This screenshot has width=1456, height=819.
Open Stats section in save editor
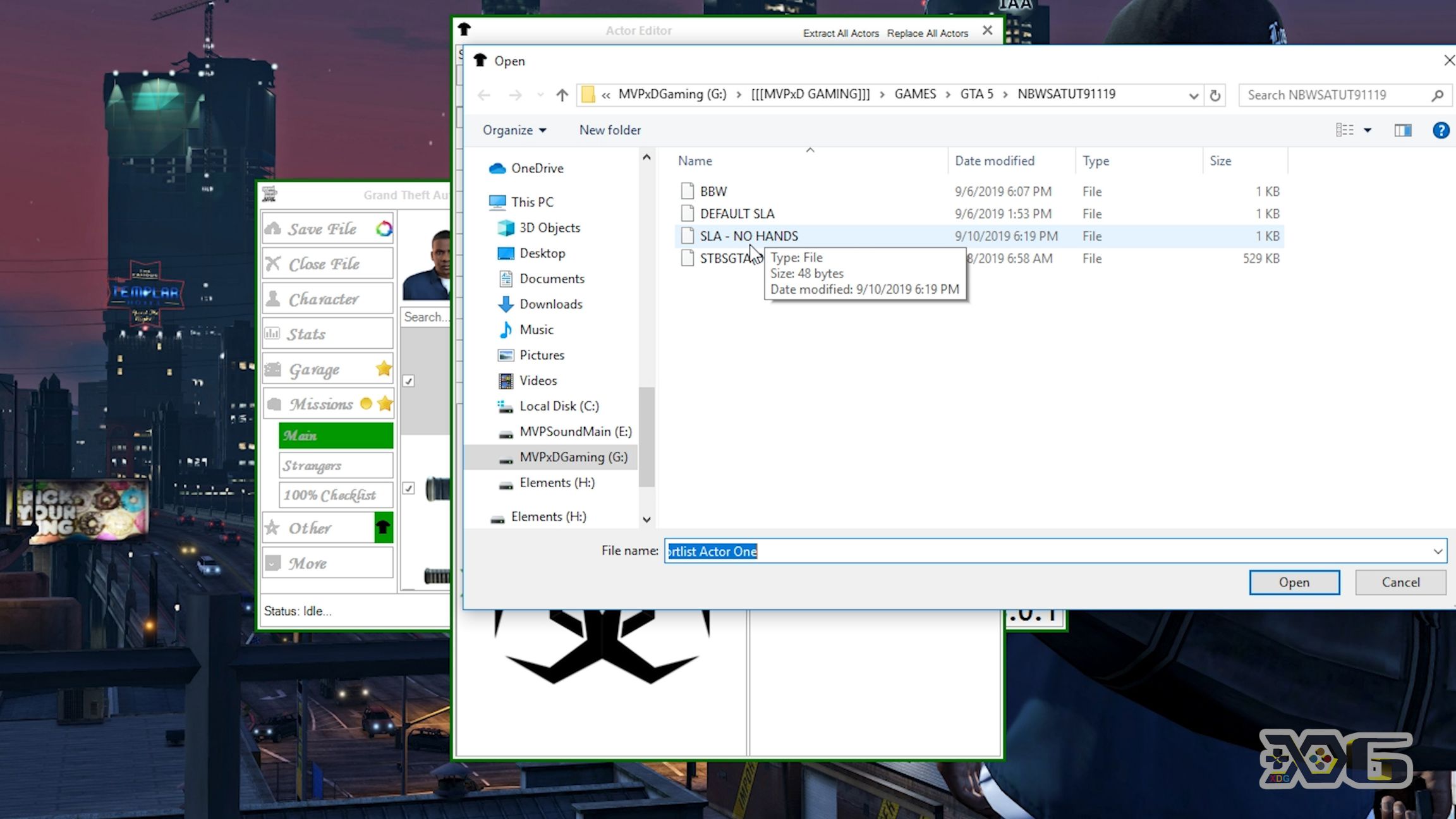[x=328, y=334]
